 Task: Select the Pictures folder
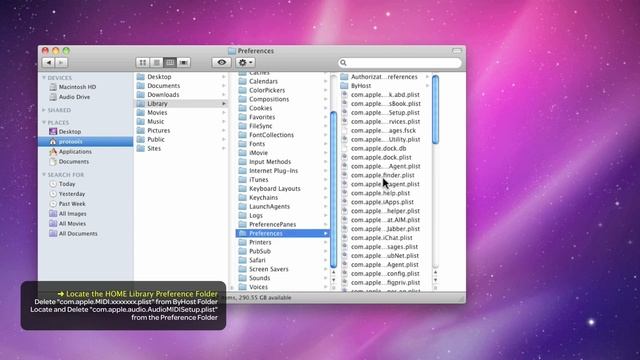[x=181, y=131]
